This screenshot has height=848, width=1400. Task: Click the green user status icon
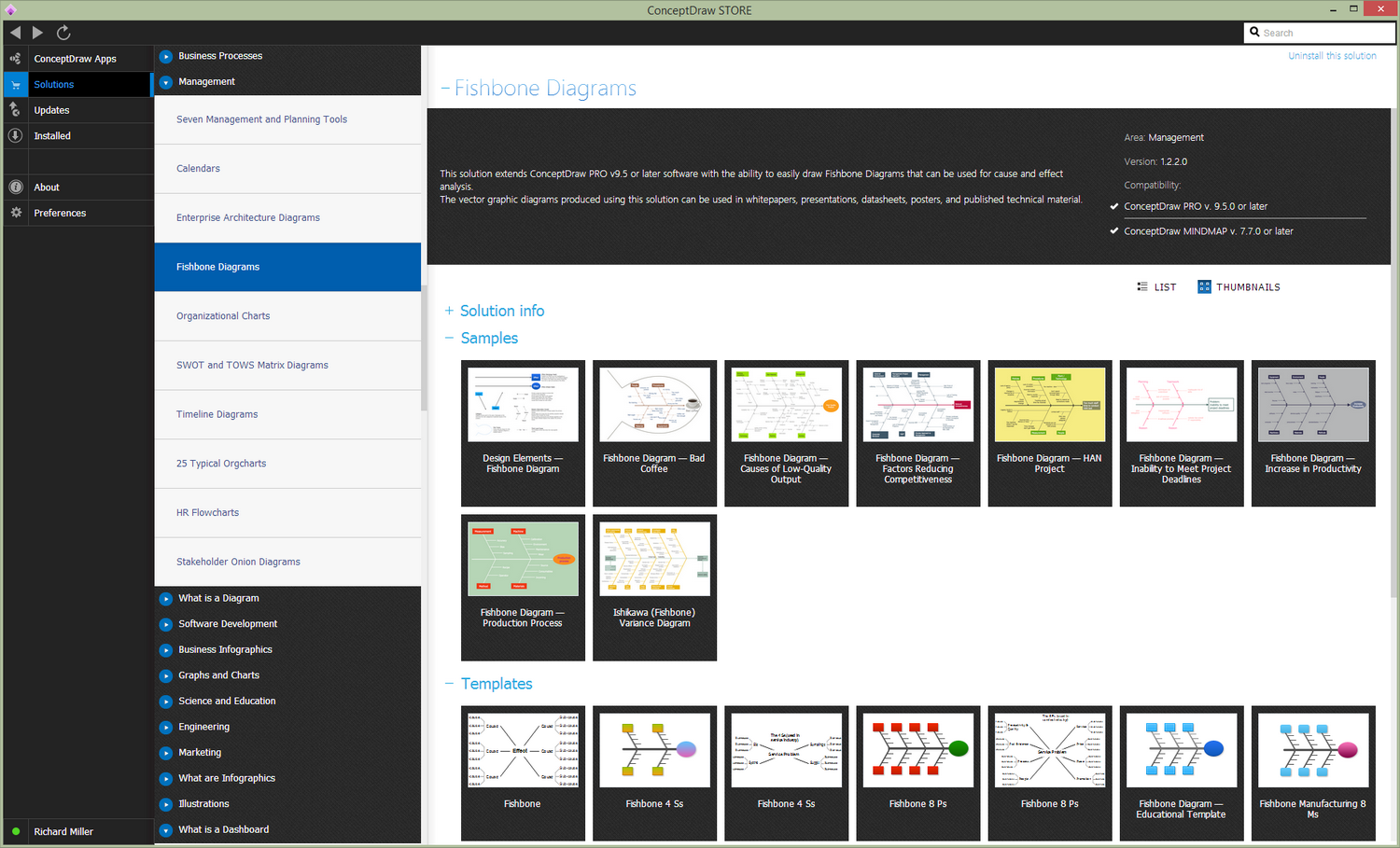pyautogui.click(x=16, y=831)
